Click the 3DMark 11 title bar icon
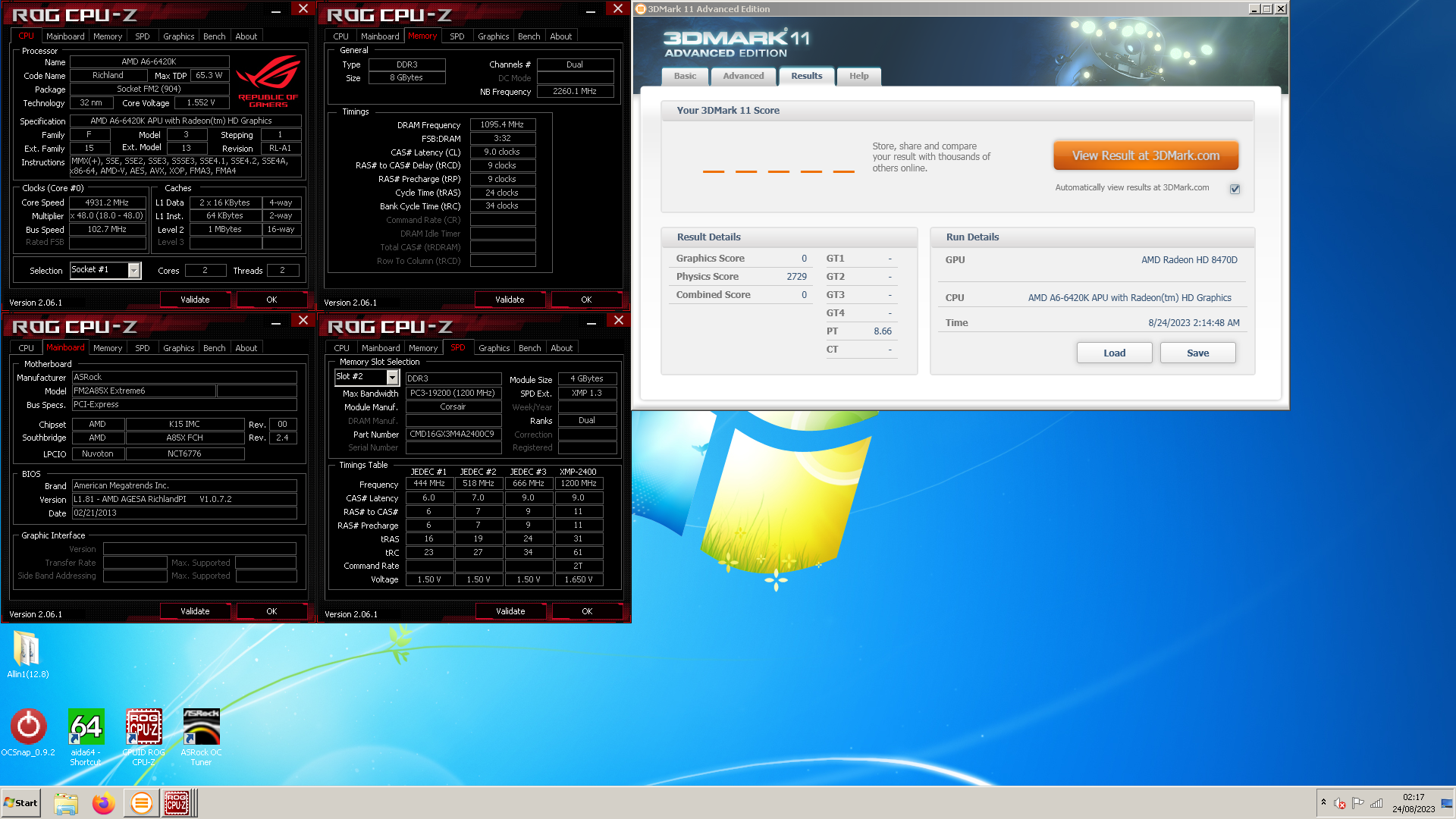This screenshot has height=819, width=1456. [x=641, y=9]
